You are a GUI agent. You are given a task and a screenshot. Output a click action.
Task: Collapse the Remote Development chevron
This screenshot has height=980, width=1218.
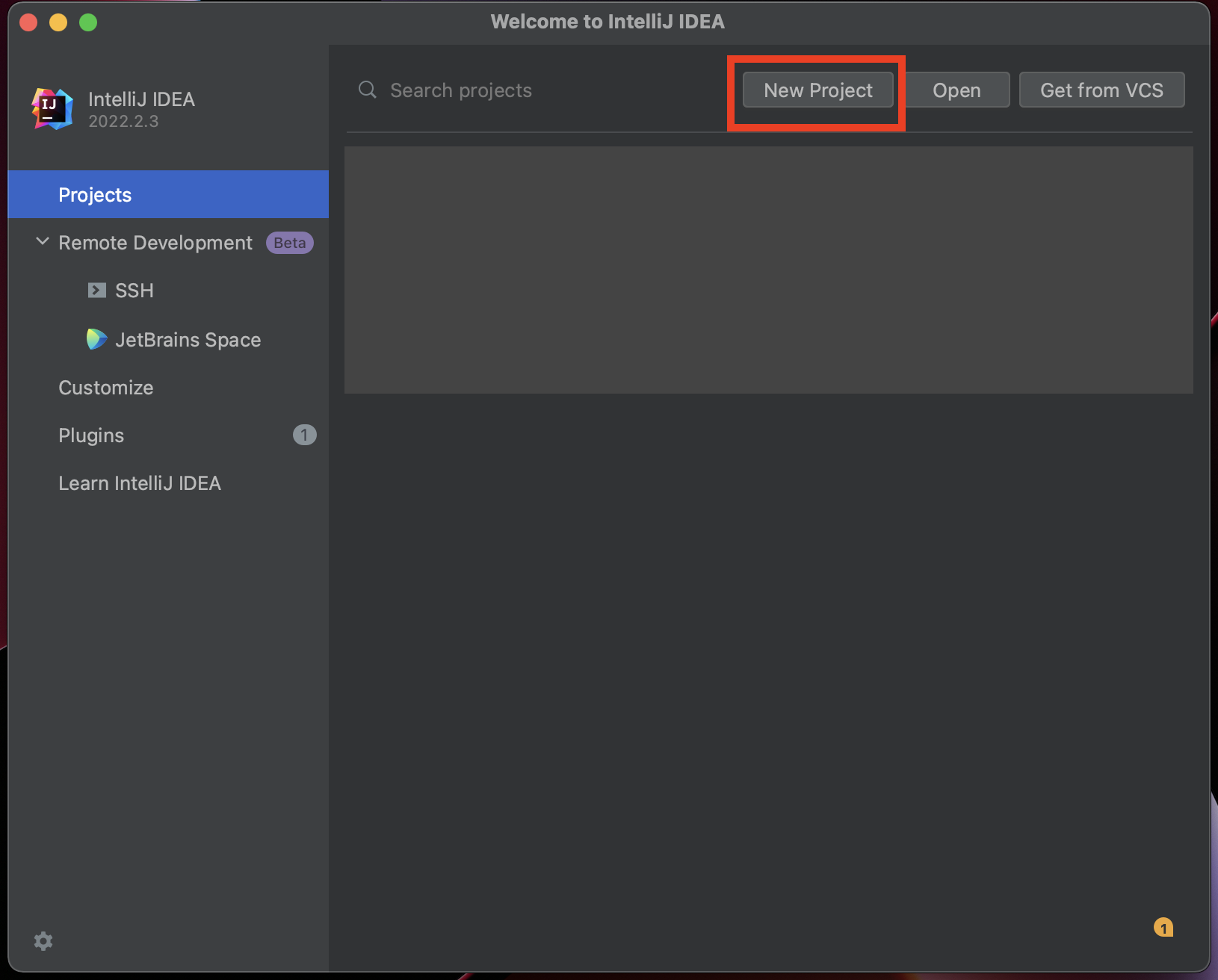pyautogui.click(x=43, y=242)
